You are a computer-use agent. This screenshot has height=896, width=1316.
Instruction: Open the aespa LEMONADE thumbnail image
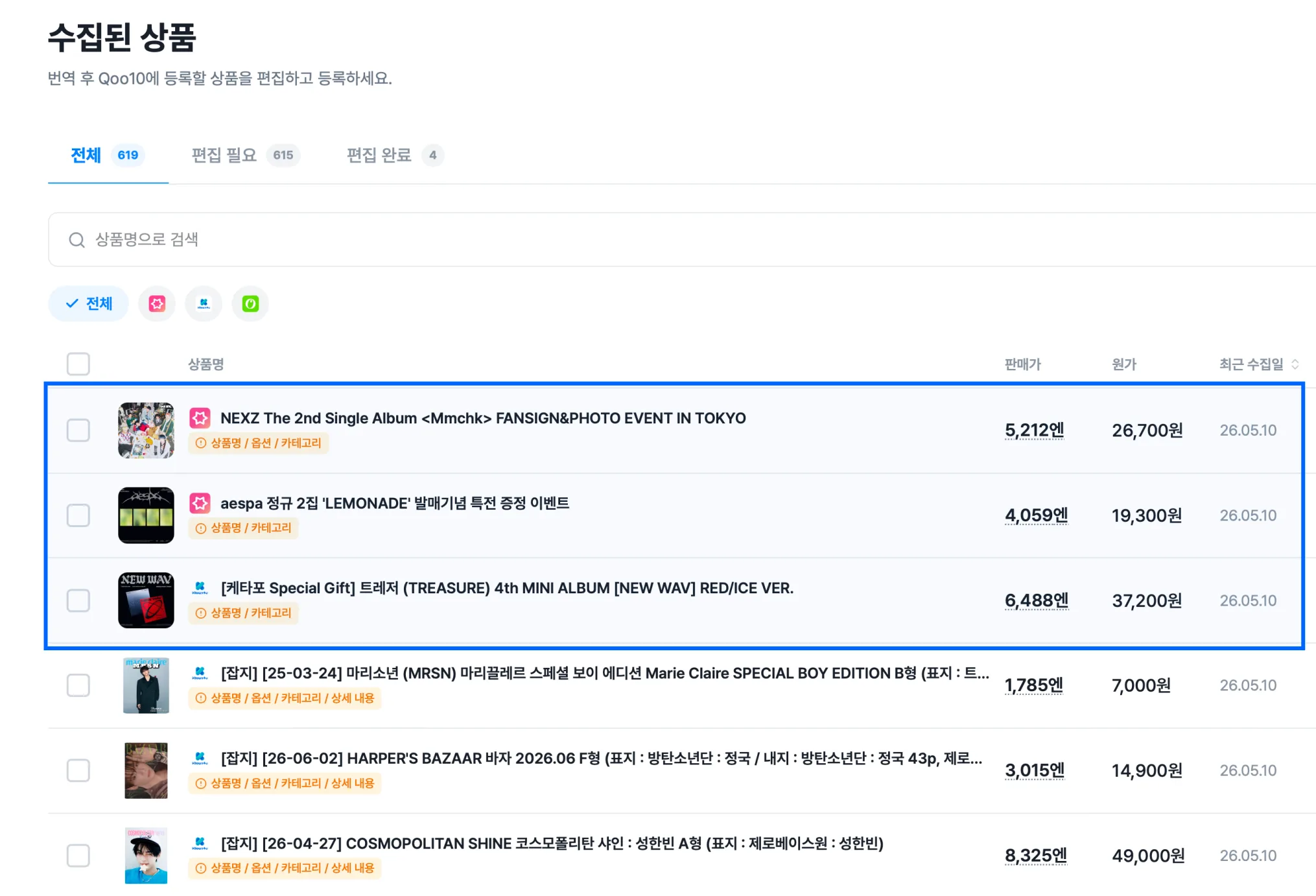coord(146,515)
